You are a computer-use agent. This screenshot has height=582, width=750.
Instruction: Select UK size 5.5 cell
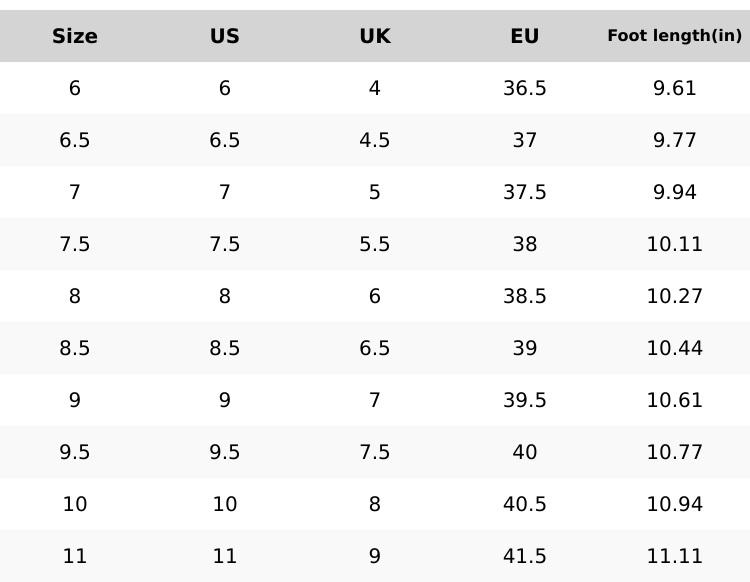[x=375, y=244]
